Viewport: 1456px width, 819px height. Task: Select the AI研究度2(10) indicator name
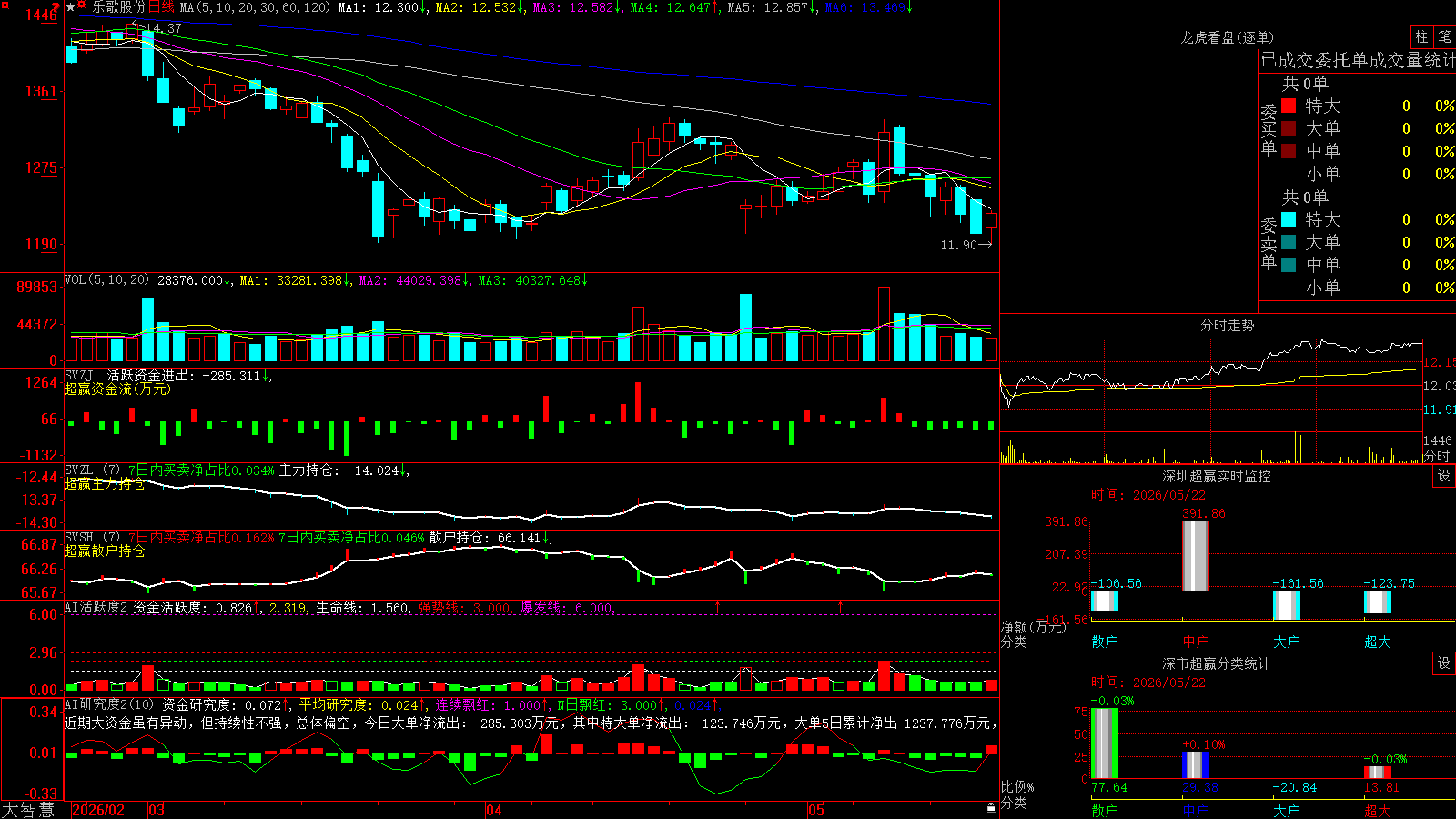point(109,704)
